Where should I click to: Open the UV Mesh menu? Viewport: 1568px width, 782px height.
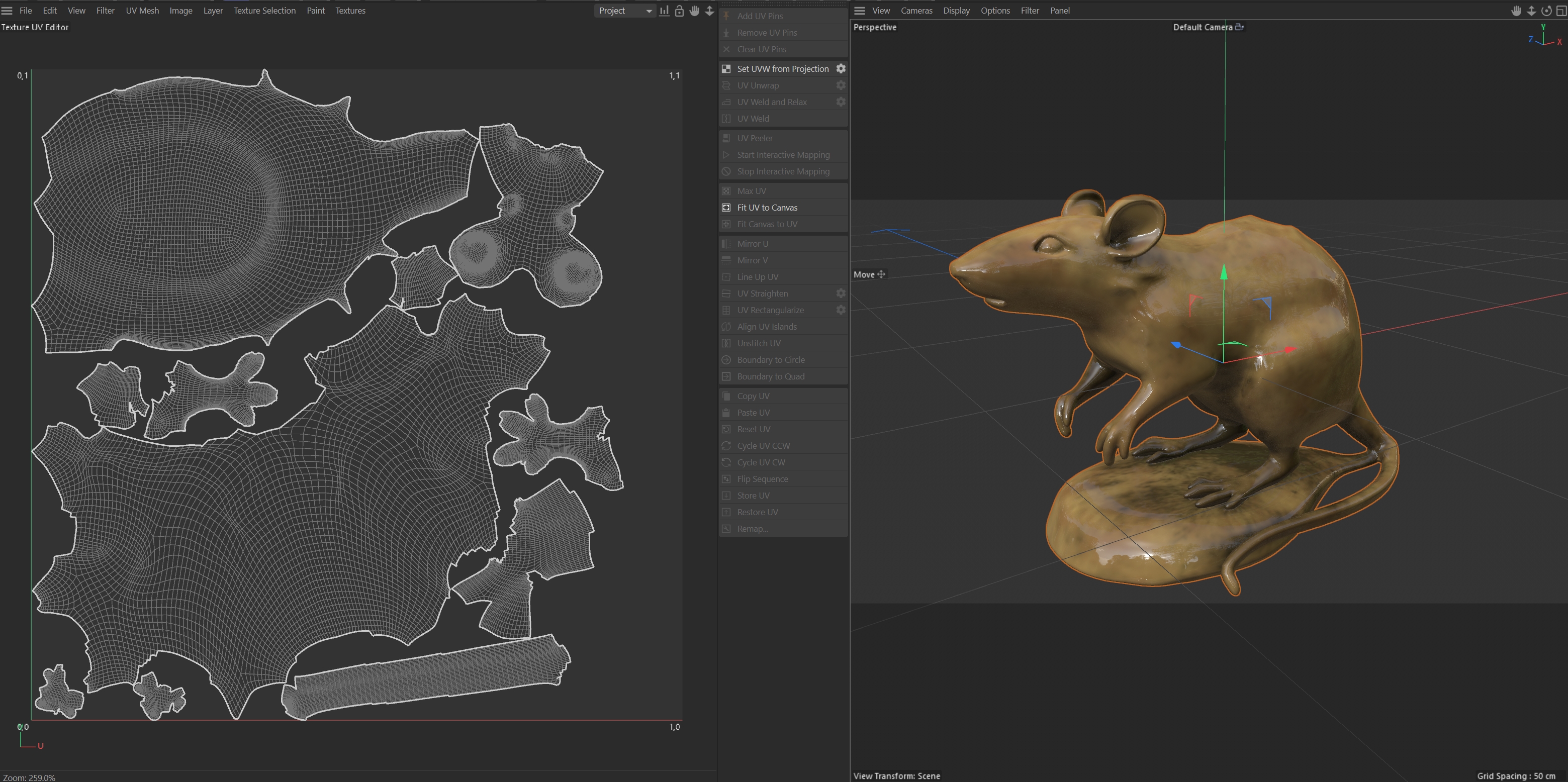coord(142,11)
